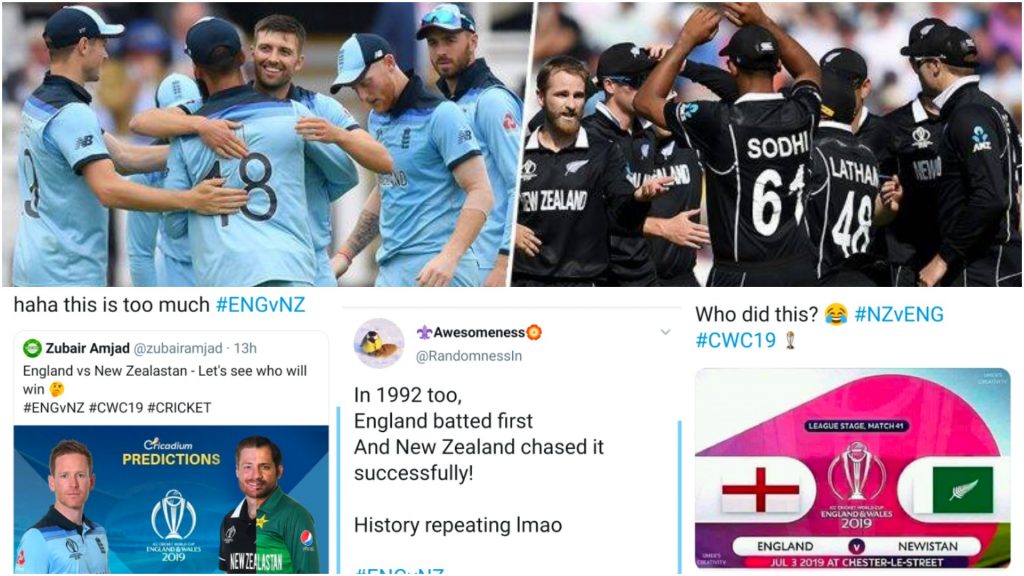Image resolution: width=1024 pixels, height=576 pixels.
Task: Click the Awesomeness display name
Action: 479,332
